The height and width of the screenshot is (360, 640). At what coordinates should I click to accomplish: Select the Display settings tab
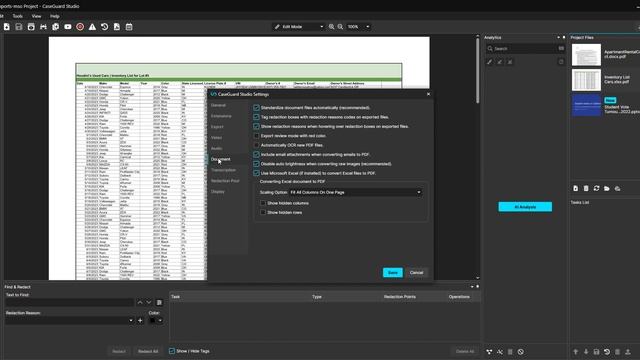218,192
